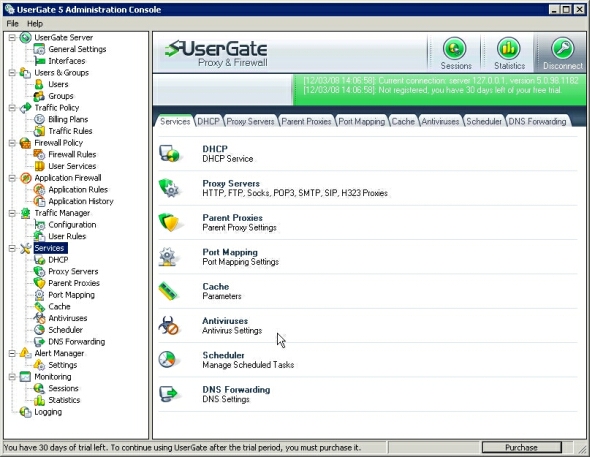
Task: Open Statistics from the top toolbar
Action: pos(509,53)
